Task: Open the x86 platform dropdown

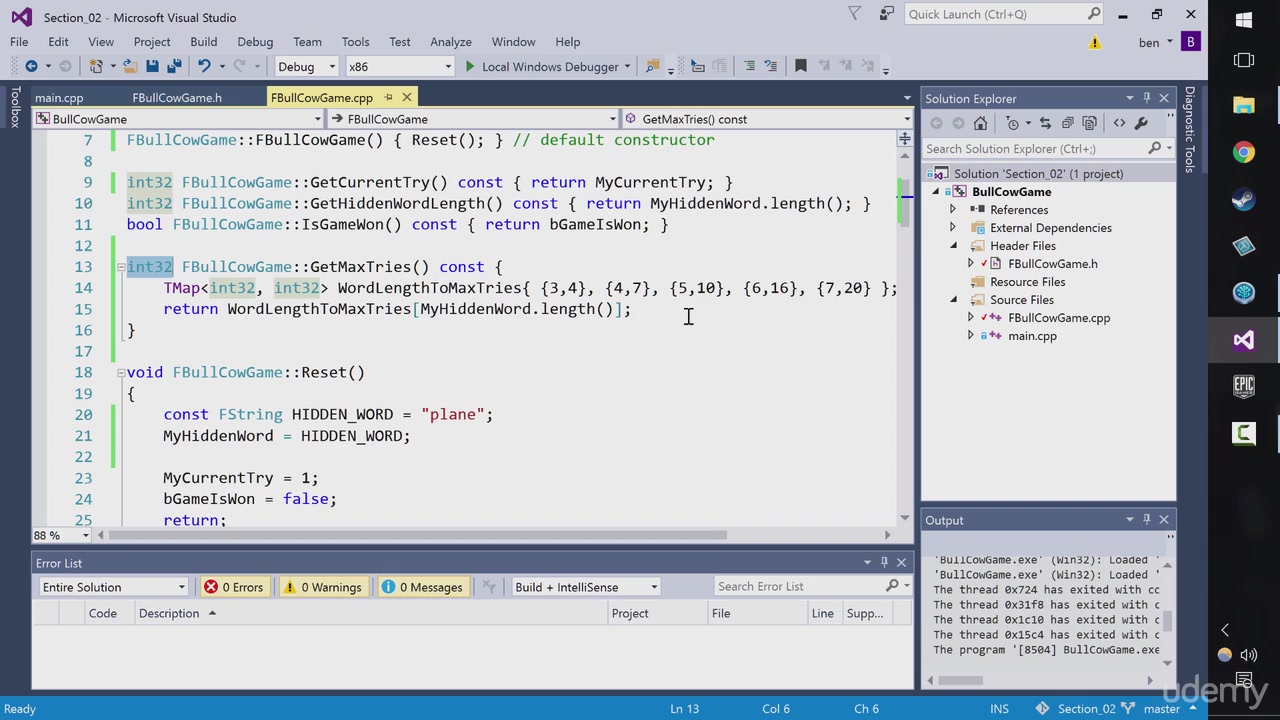Action: [399, 67]
